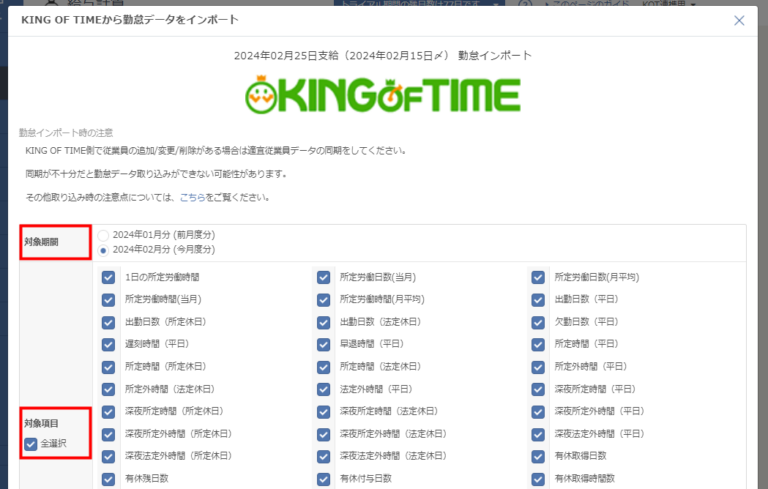Deselect the 有休取得日数 checkbox

[x=539, y=456]
